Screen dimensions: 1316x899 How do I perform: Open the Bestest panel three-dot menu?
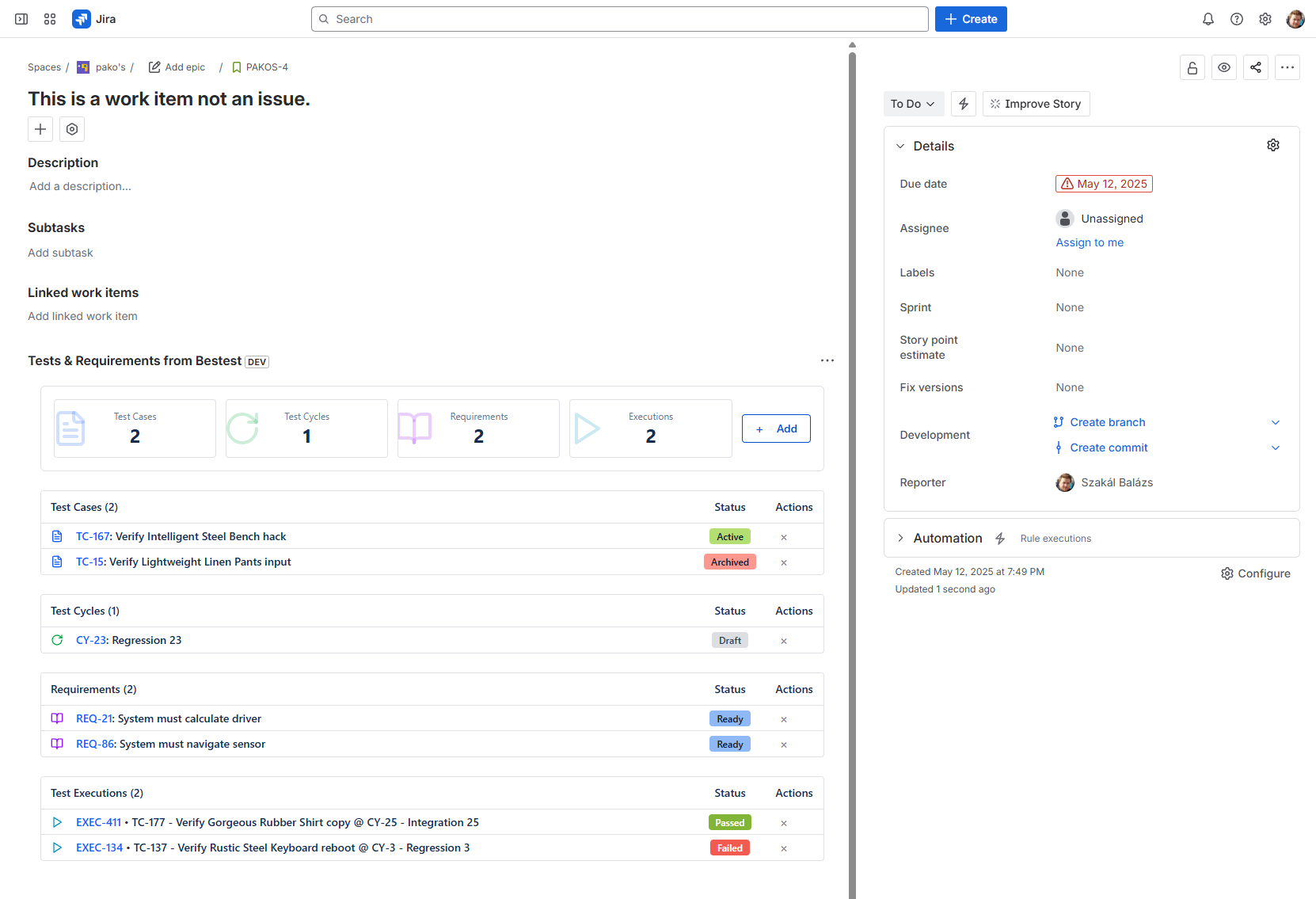pyautogui.click(x=827, y=360)
